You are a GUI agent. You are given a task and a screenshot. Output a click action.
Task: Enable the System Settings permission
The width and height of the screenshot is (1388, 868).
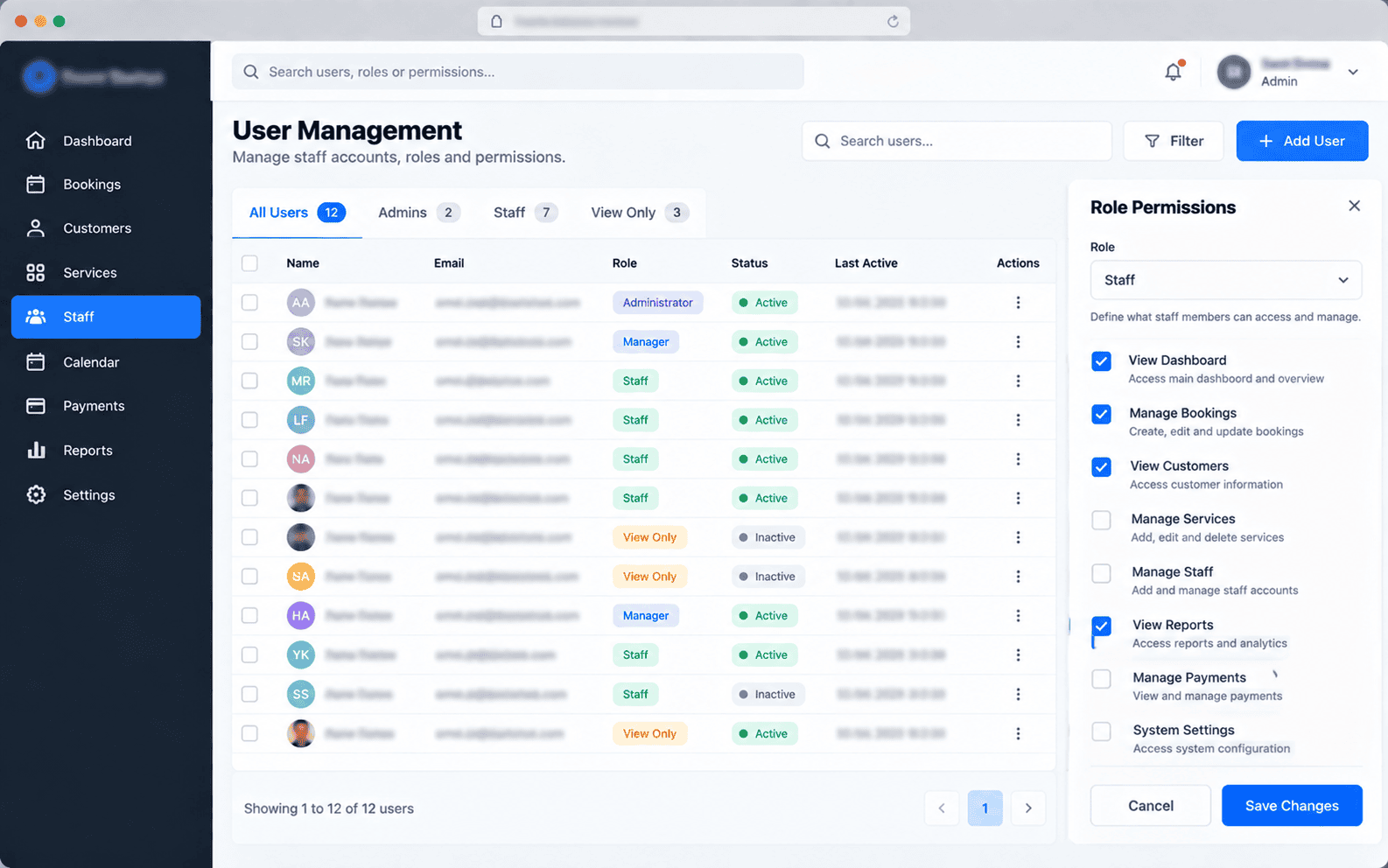pos(1102,731)
